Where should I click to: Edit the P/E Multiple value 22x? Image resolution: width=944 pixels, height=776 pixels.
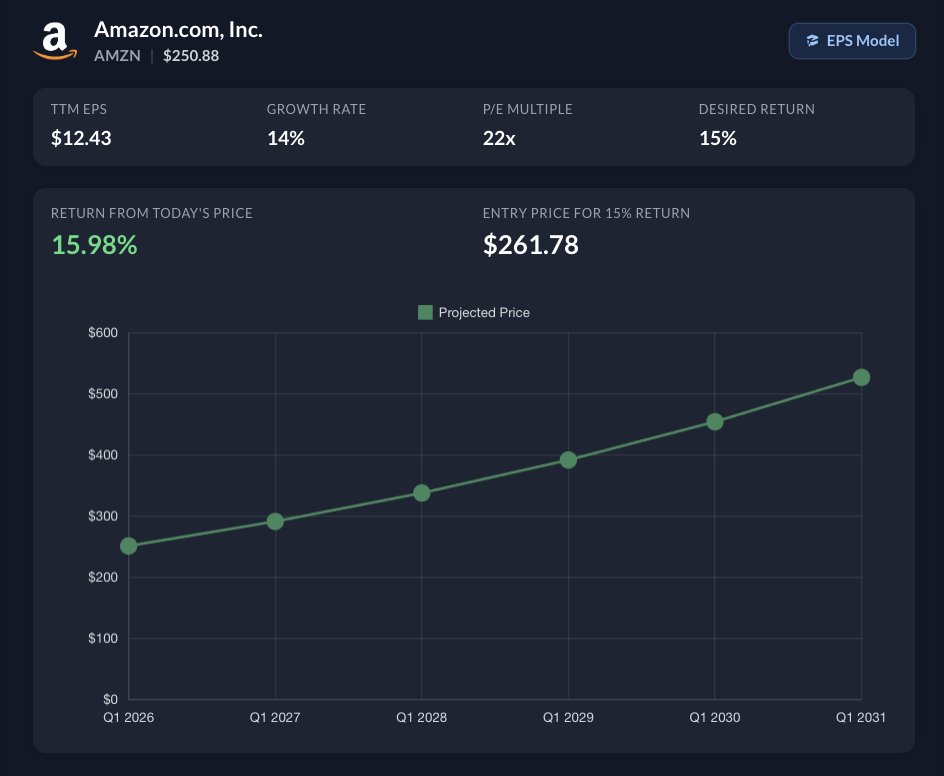pos(499,138)
